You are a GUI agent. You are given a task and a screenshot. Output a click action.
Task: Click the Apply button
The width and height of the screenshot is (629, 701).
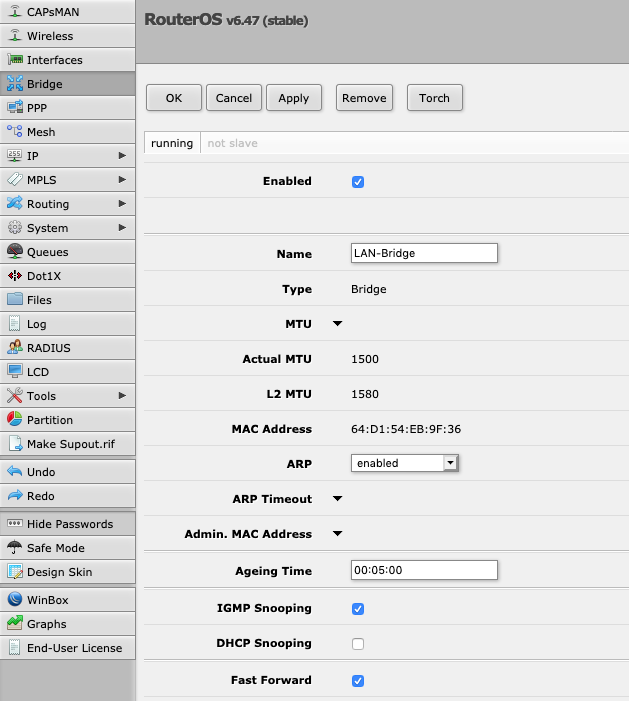coord(294,97)
